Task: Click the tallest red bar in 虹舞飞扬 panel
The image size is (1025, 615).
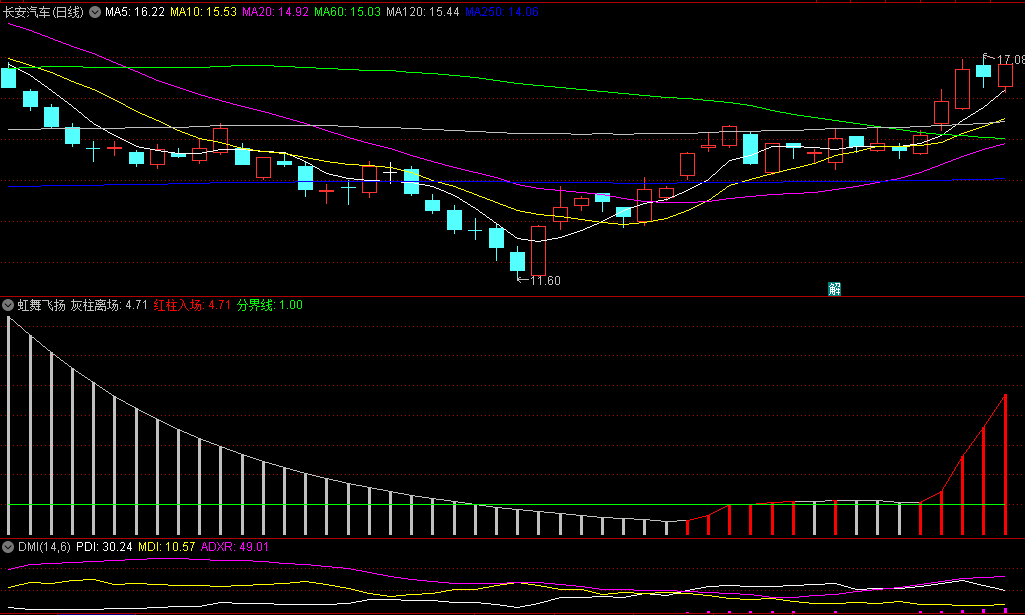Action: (1005, 465)
